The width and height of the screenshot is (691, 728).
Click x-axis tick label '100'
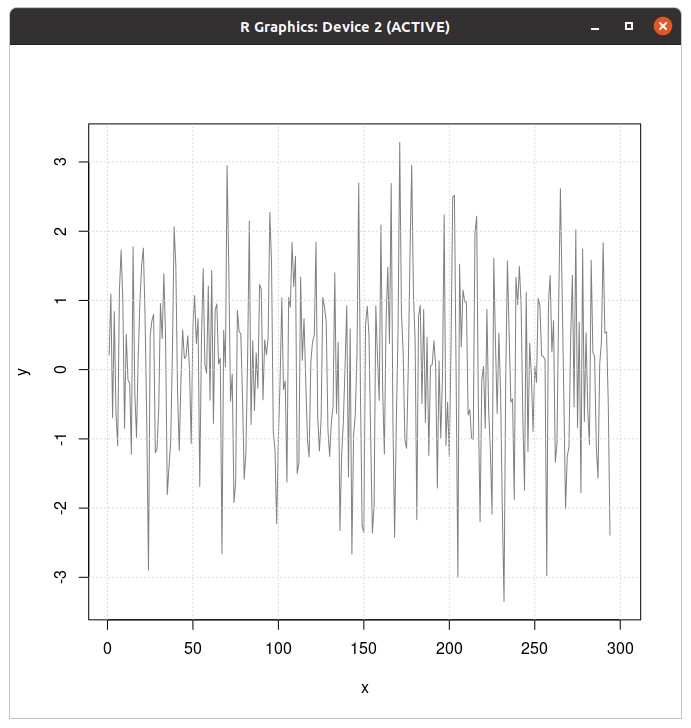pos(278,648)
